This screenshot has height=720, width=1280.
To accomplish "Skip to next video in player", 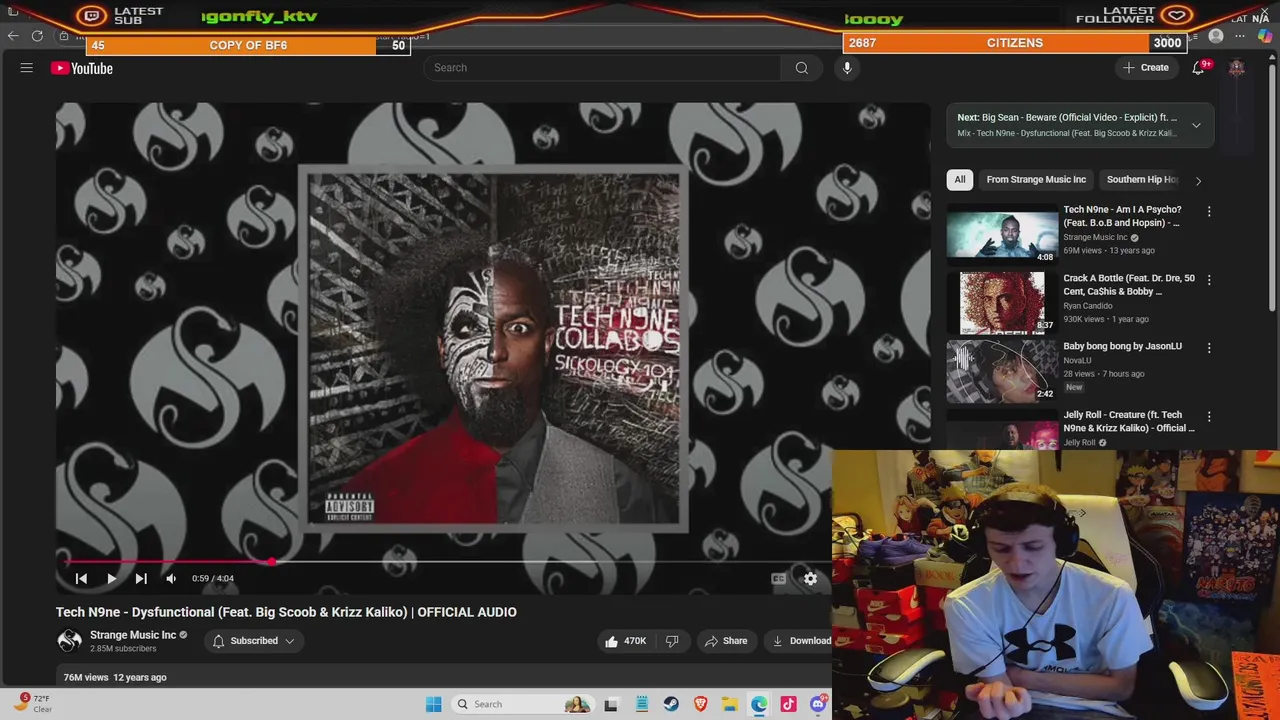I will click(x=141, y=578).
